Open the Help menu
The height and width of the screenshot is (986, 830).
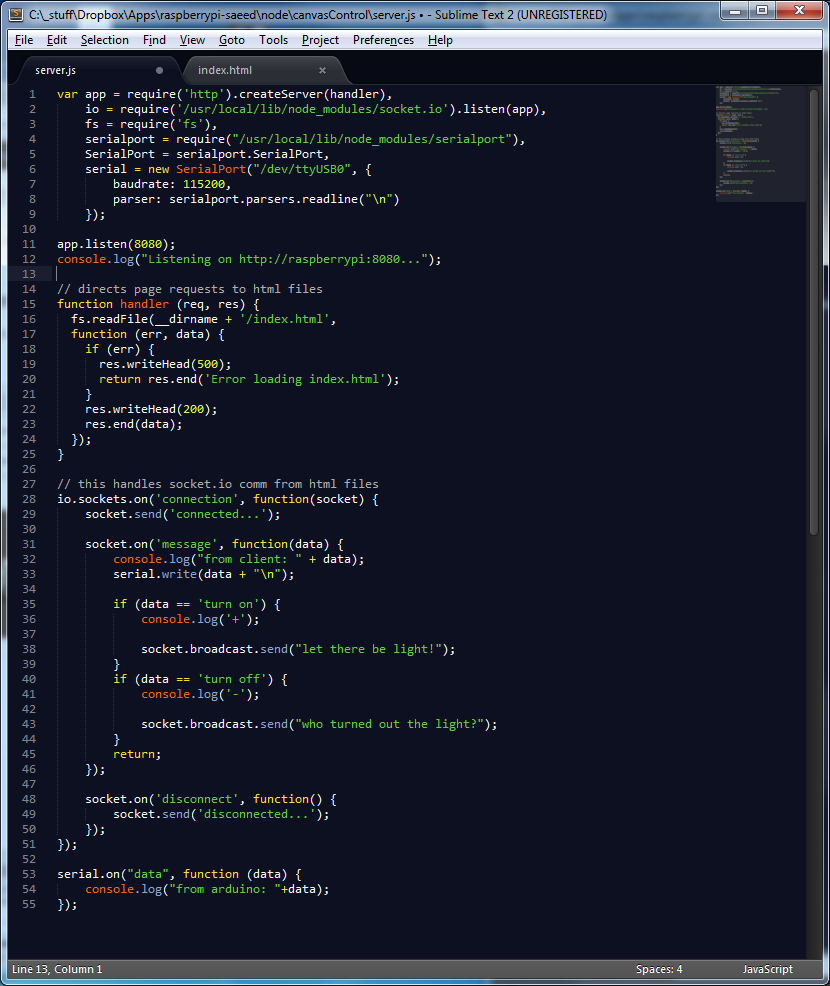coord(440,40)
